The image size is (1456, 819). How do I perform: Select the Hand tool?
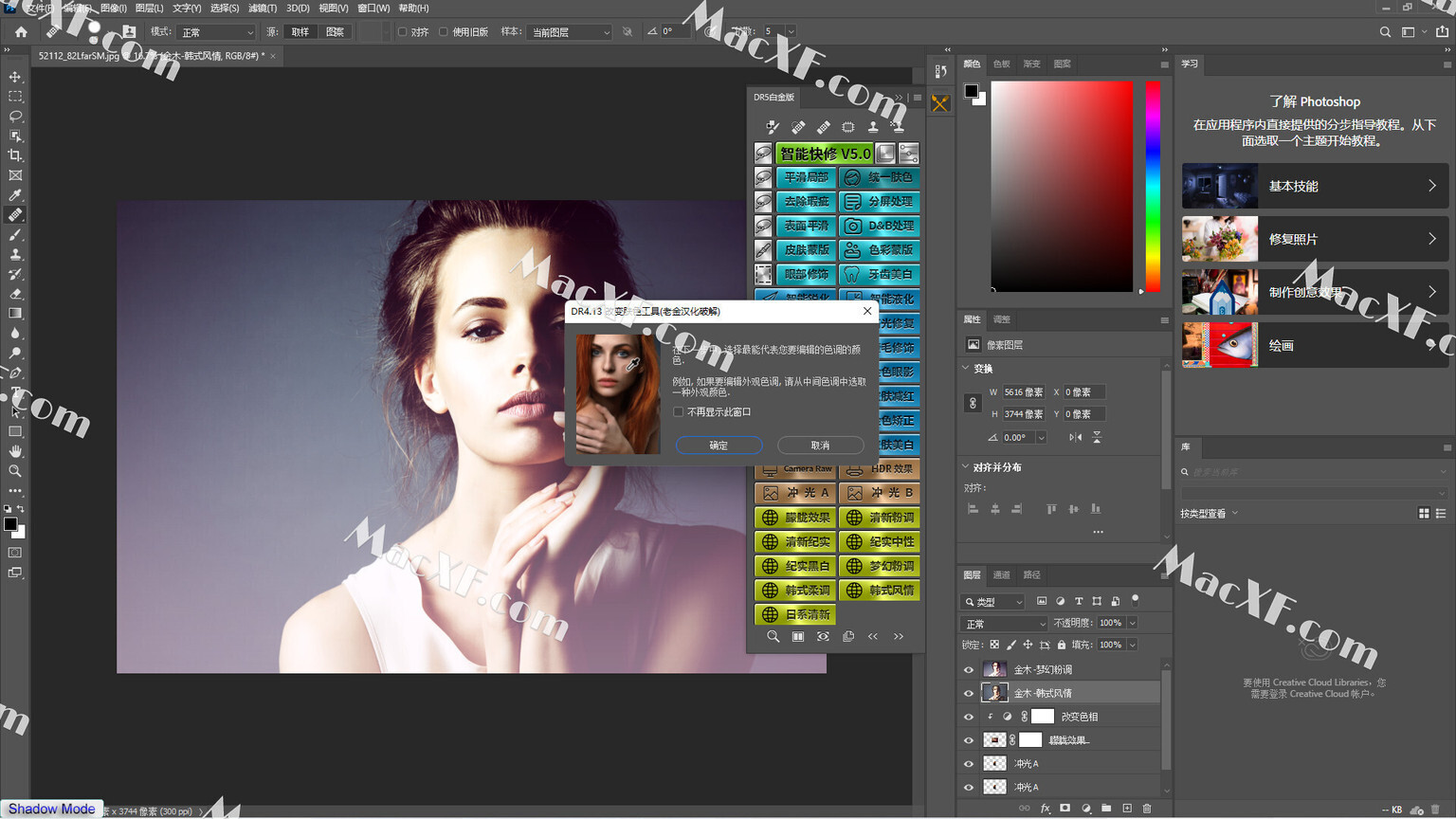pos(15,451)
